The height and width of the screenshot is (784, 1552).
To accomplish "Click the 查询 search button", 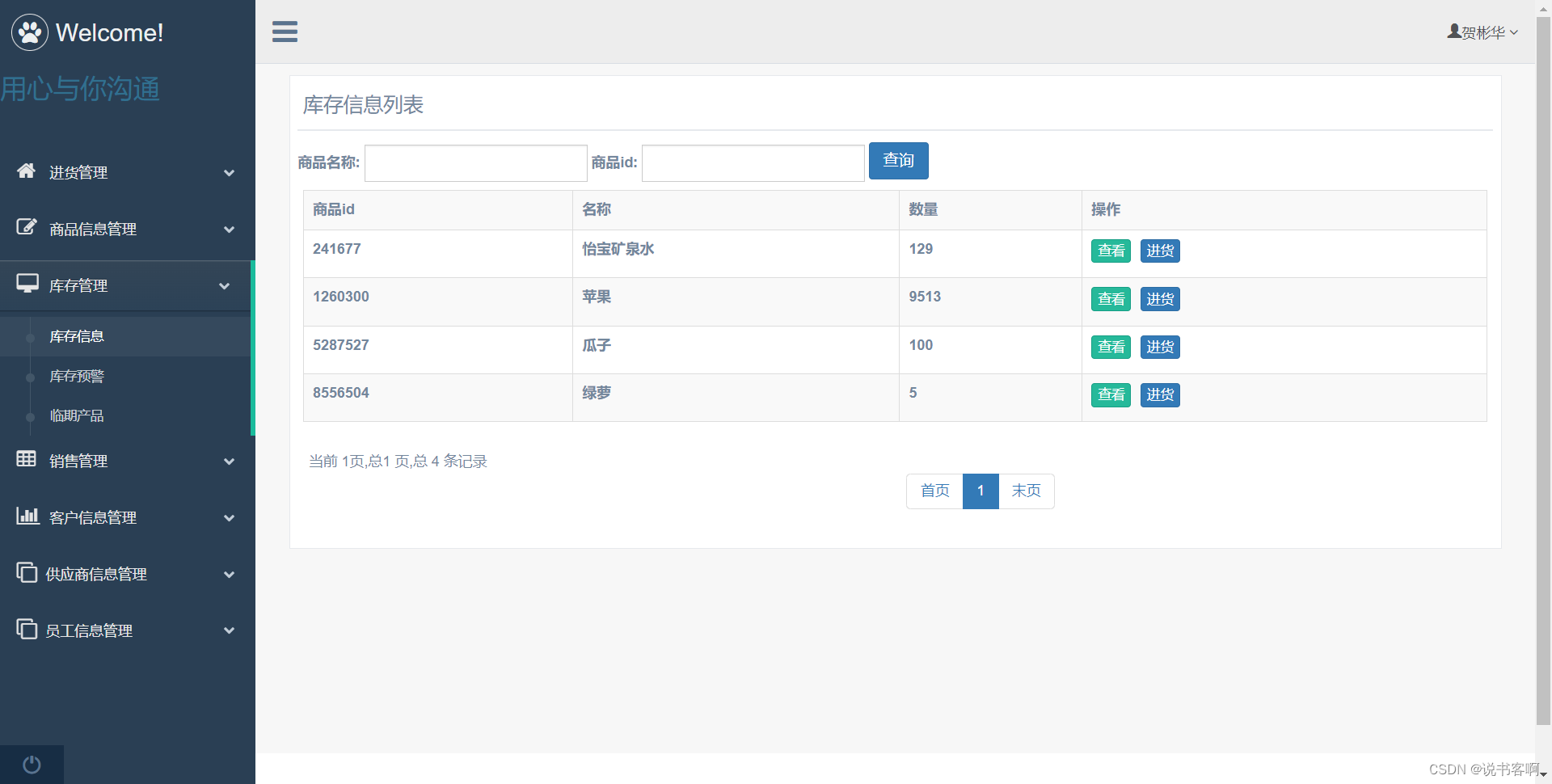I will 898,161.
